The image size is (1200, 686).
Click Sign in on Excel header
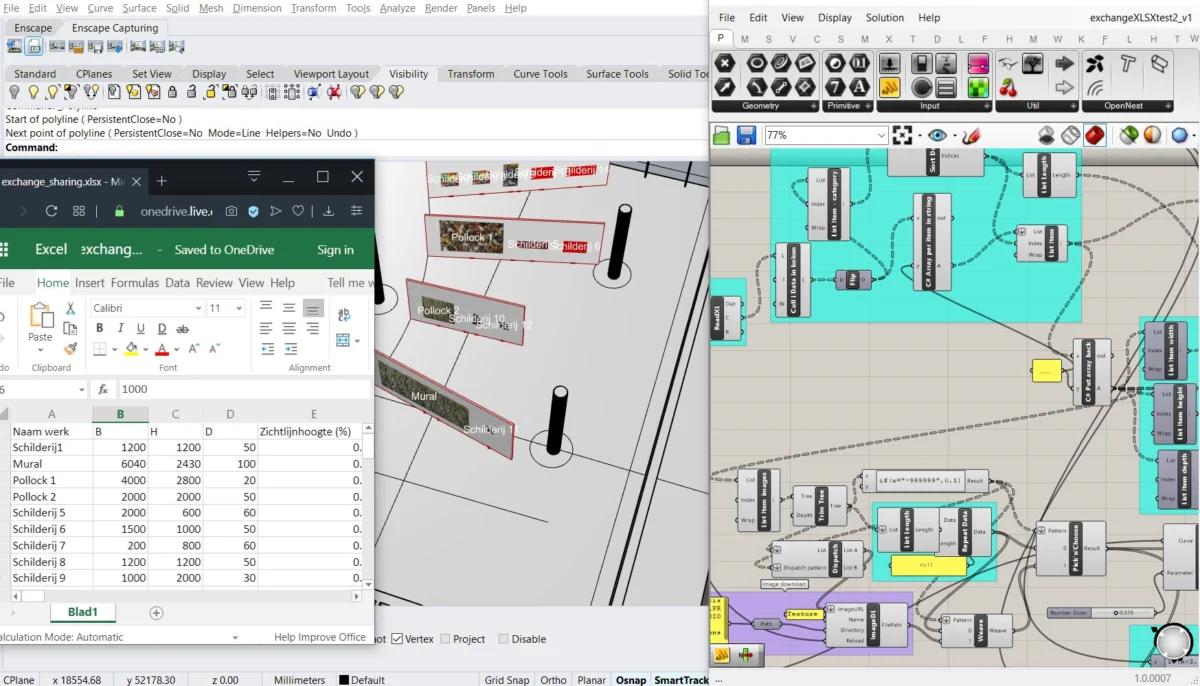coord(335,250)
